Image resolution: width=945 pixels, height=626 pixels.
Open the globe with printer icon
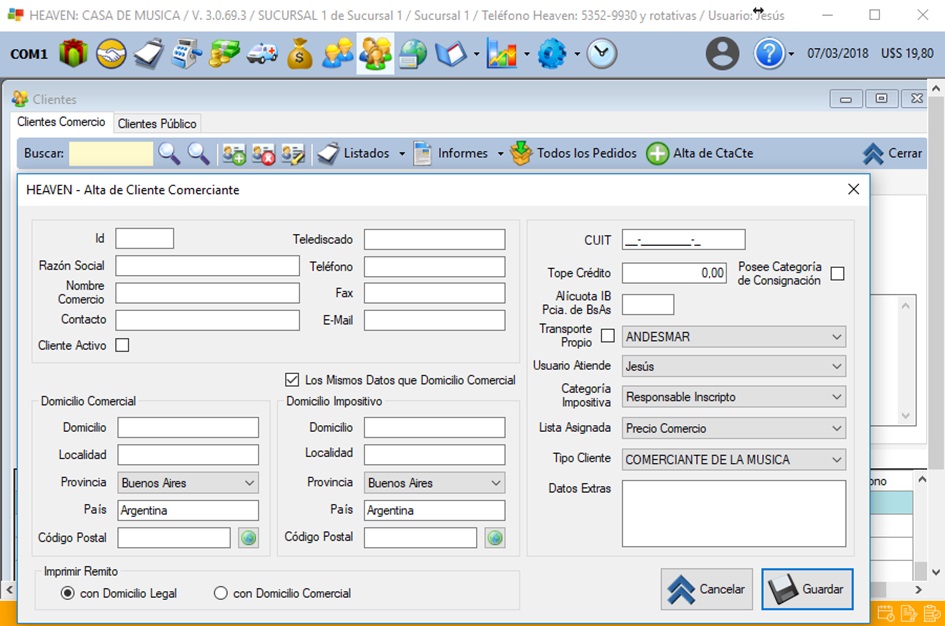[x=412, y=54]
